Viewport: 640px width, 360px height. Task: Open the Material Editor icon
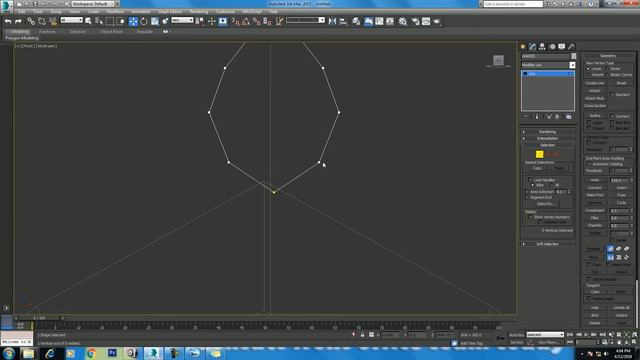click(x=403, y=21)
